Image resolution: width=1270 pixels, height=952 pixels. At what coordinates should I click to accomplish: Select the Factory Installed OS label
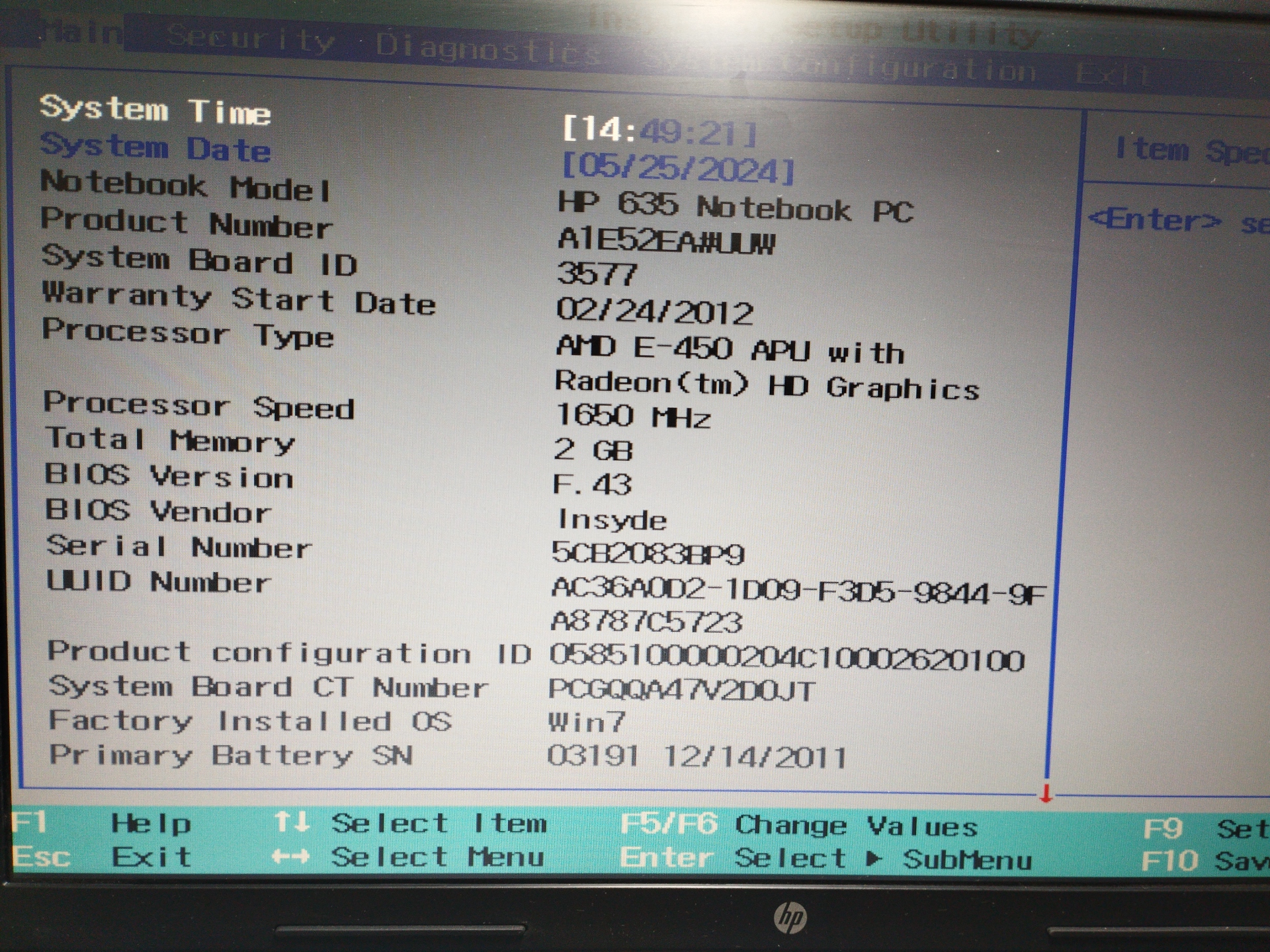pos(250,721)
